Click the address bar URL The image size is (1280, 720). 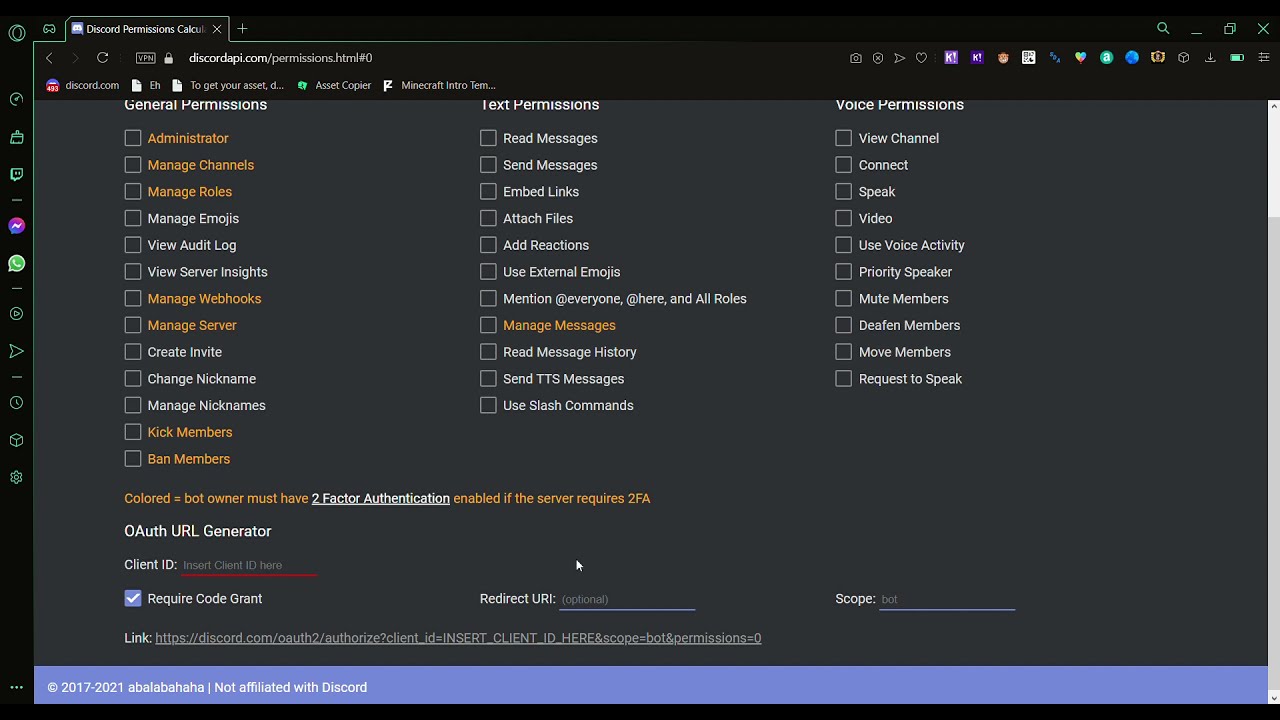click(x=281, y=58)
